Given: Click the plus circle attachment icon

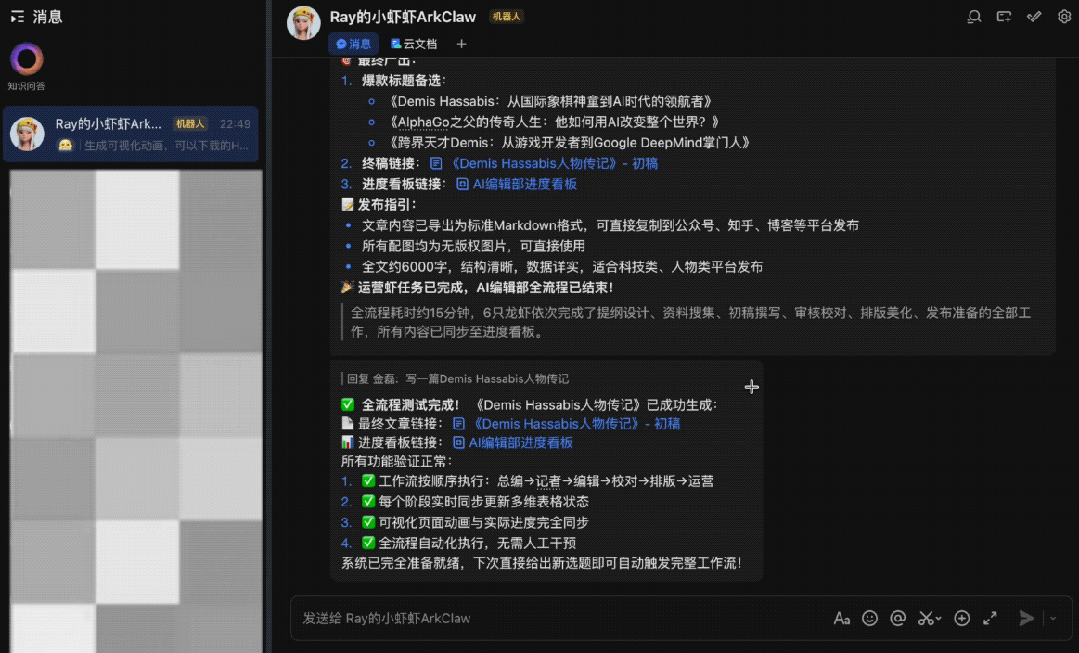Looking at the screenshot, I should coord(962,618).
